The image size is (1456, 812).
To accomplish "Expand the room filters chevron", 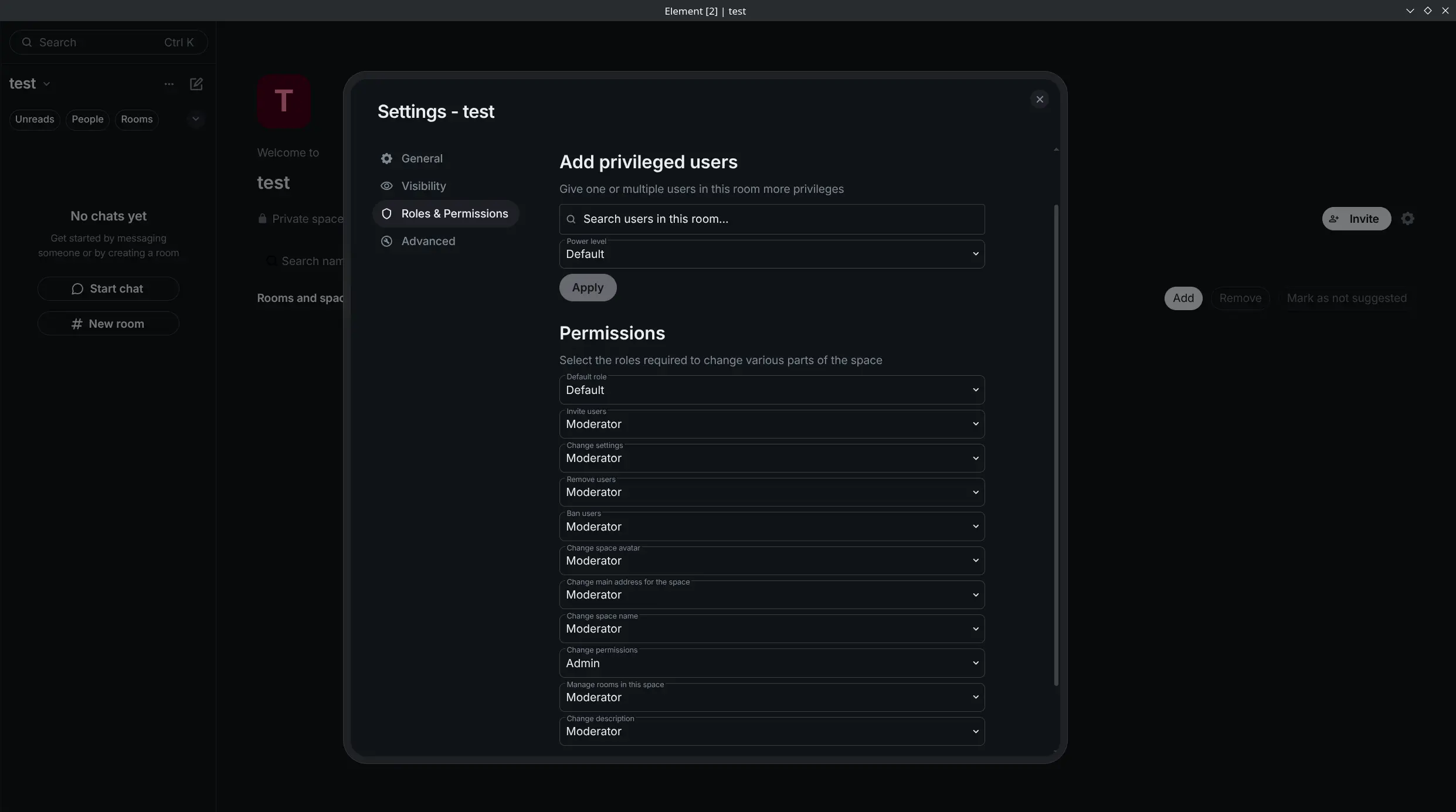I will coord(195,119).
